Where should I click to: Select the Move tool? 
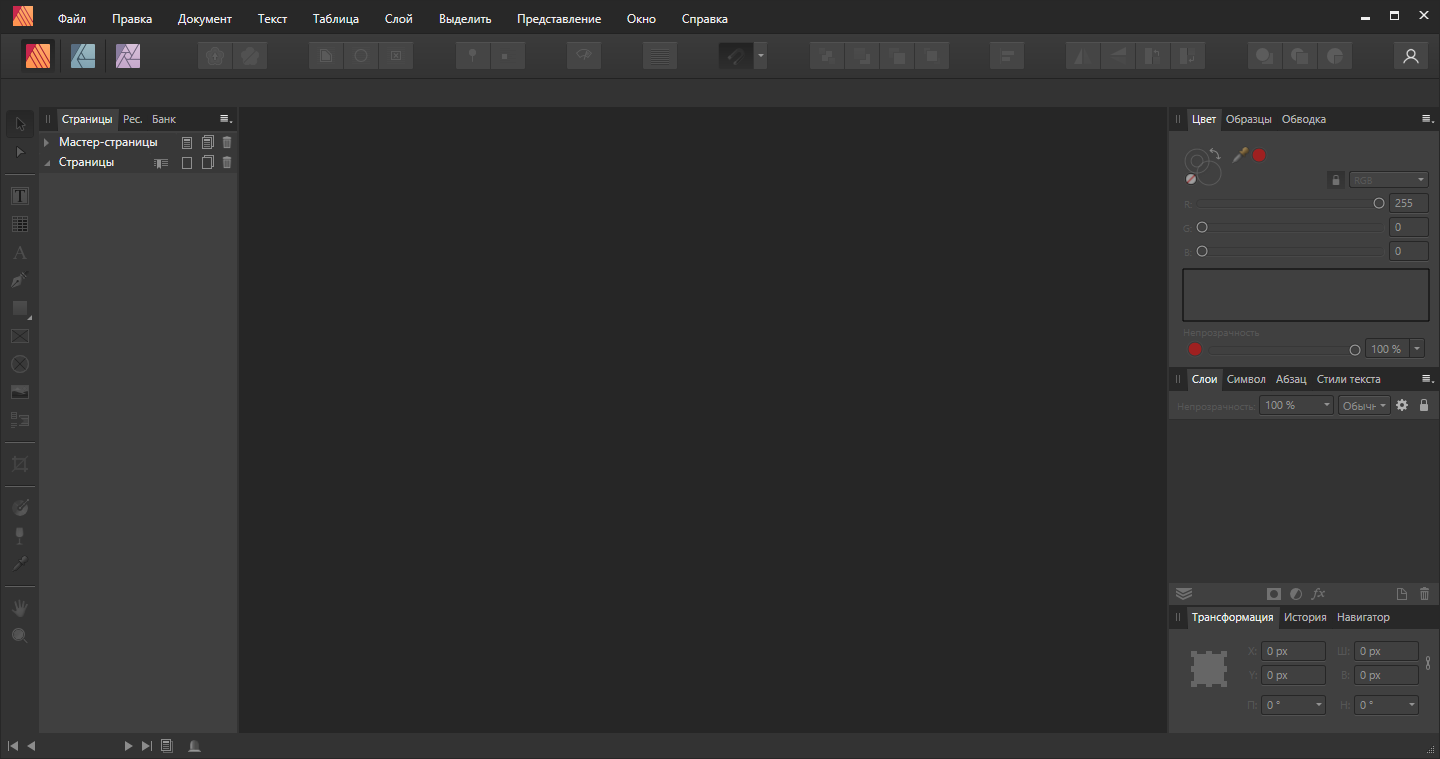20,124
